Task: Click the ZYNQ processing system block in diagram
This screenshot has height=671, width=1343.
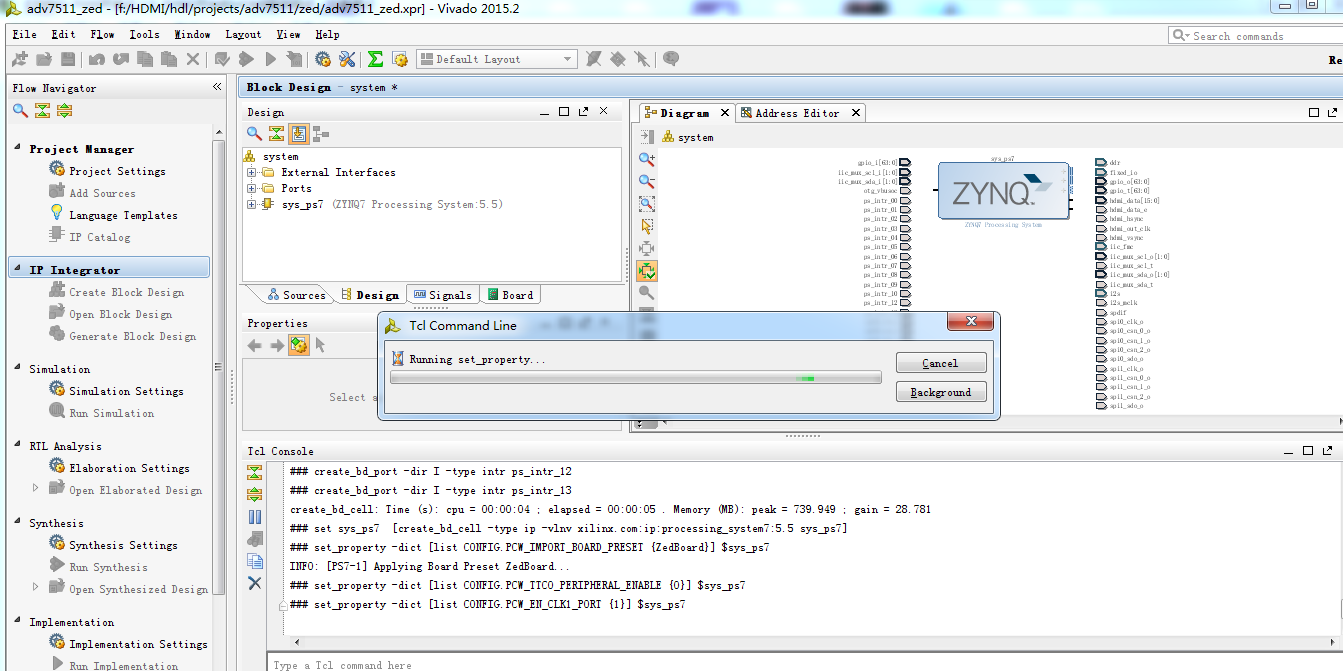Action: pos(1004,190)
